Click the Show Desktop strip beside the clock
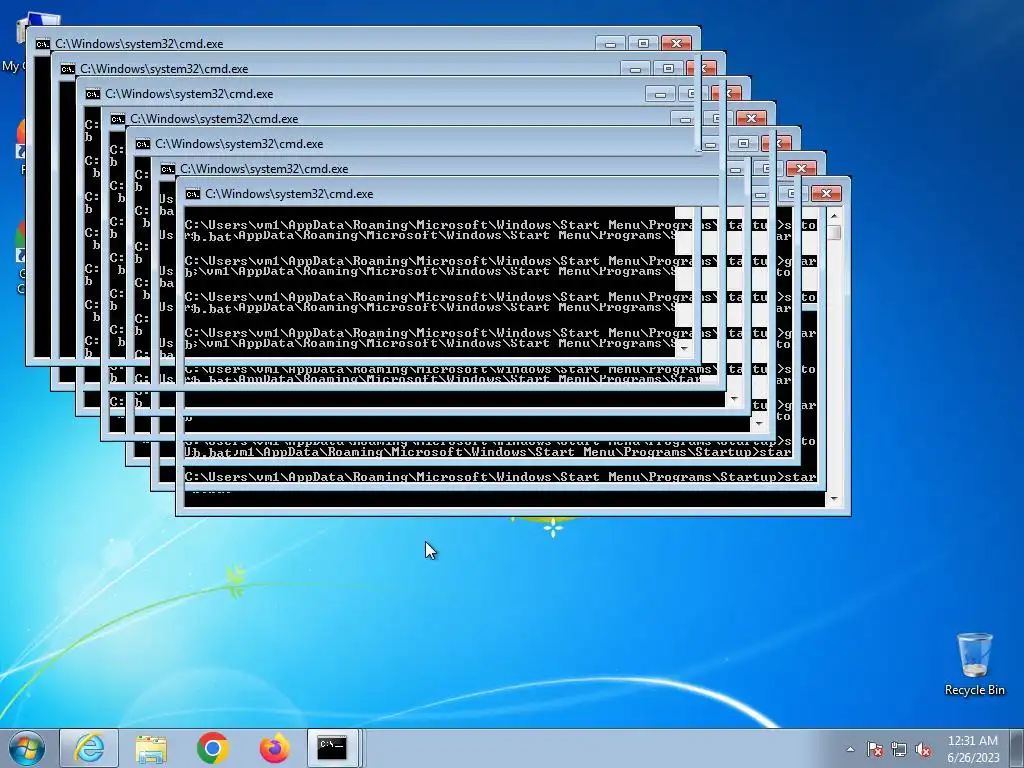Image resolution: width=1024 pixels, height=768 pixels. (x=1018, y=748)
